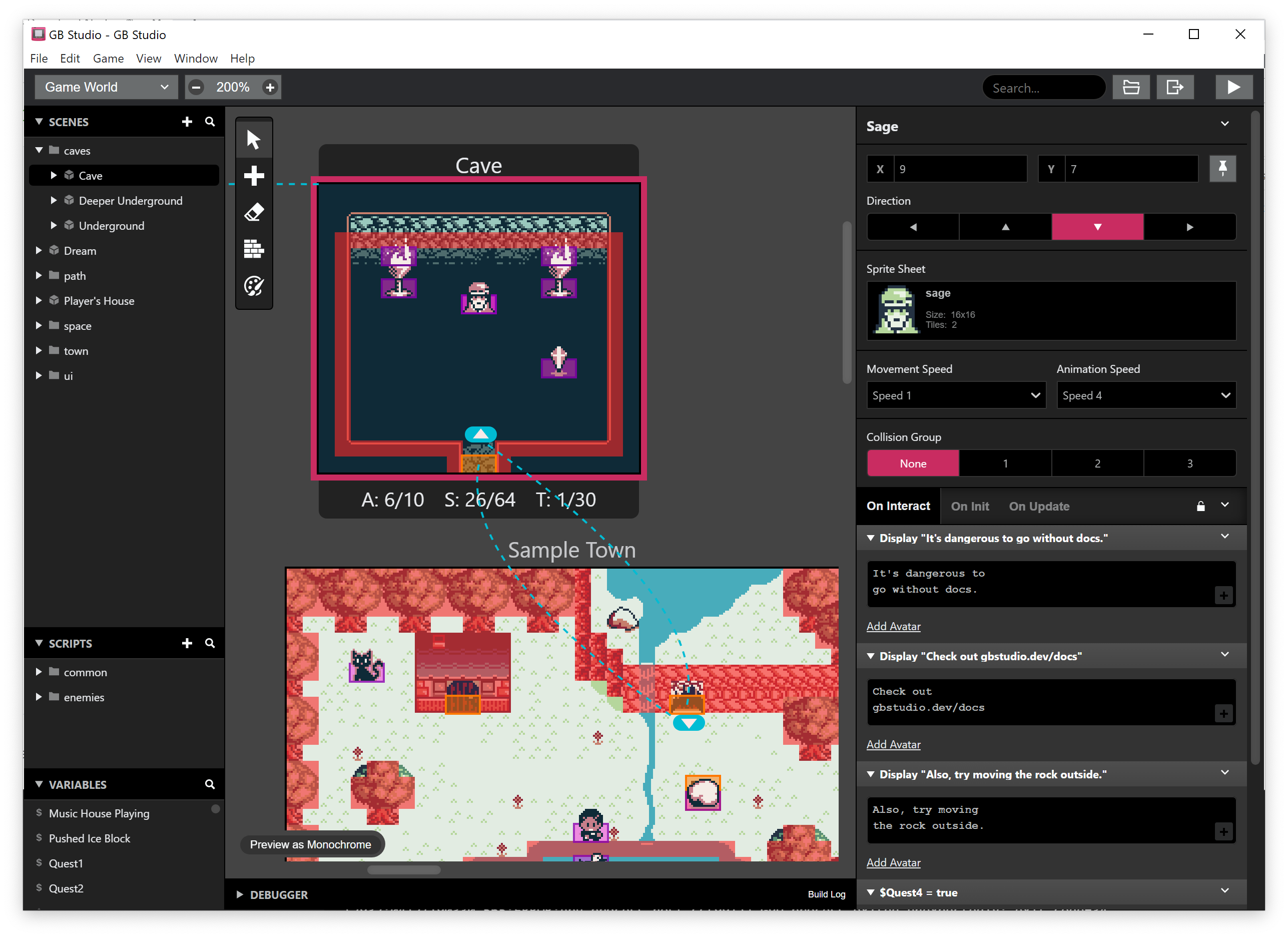Click the export/build icon
Screen dimensions: 1288x938
(1175, 87)
